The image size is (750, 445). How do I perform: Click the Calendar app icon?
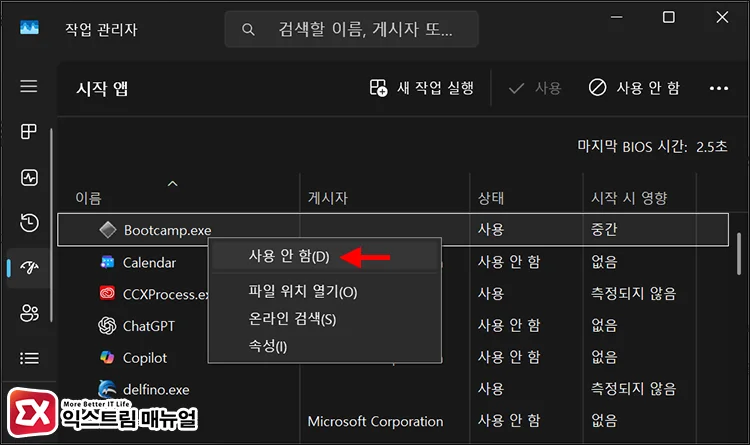[107, 262]
